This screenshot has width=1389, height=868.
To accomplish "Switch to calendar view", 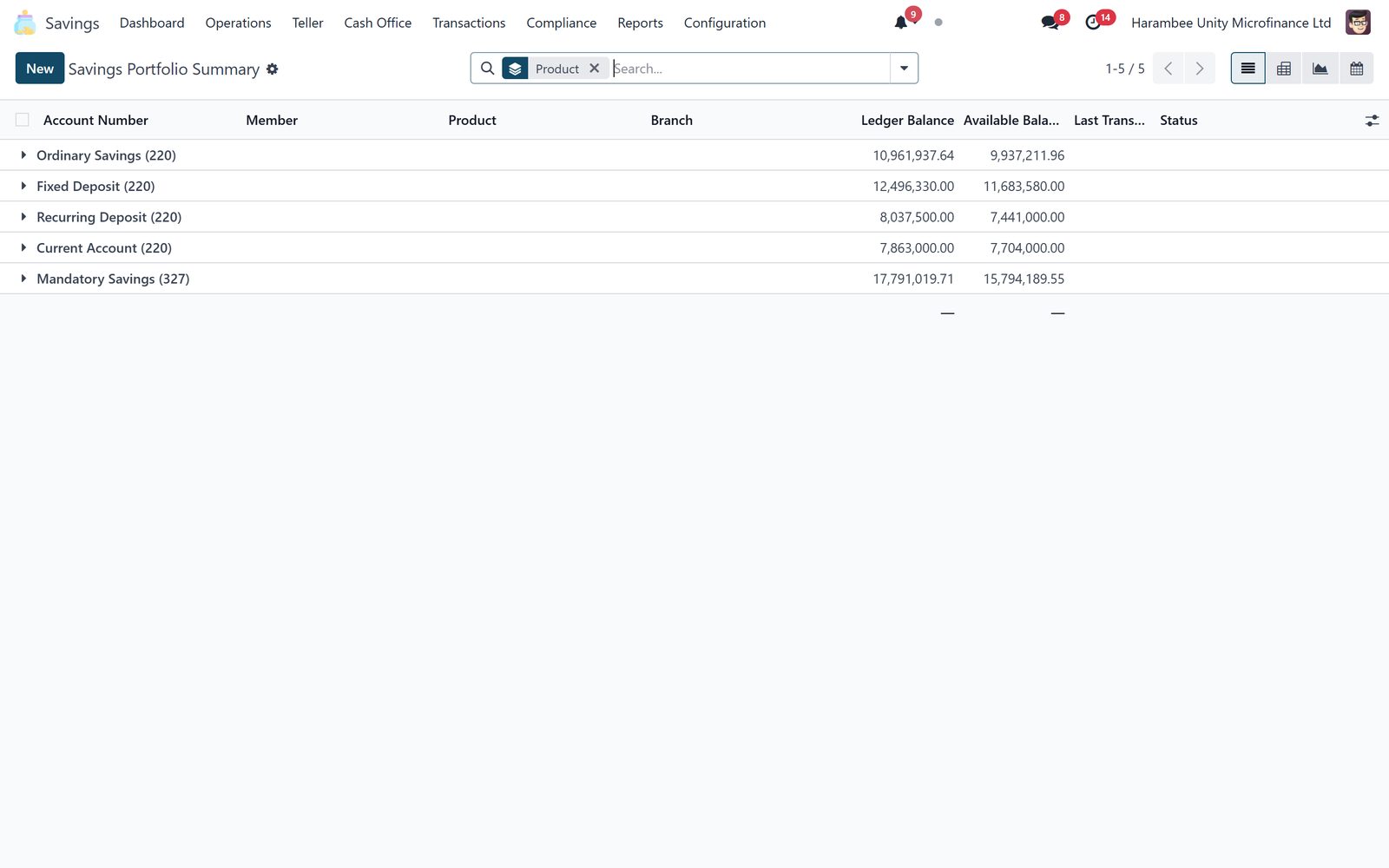I will [x=1356, y=69].
